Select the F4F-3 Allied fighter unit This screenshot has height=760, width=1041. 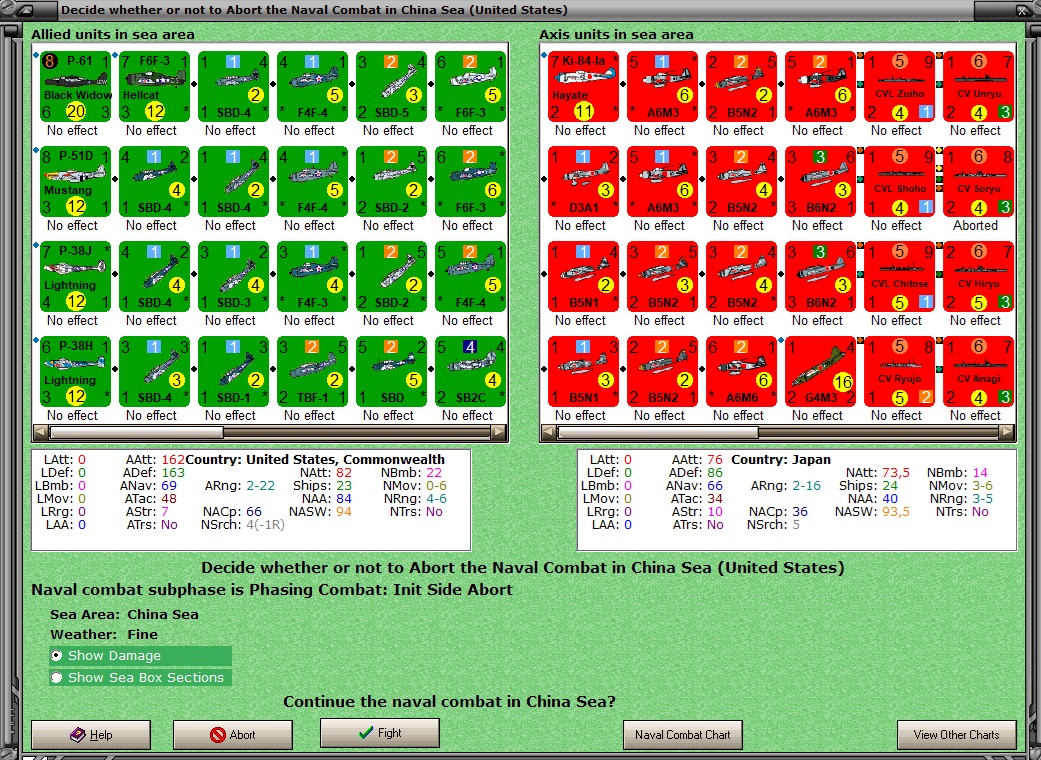point(312,276)
